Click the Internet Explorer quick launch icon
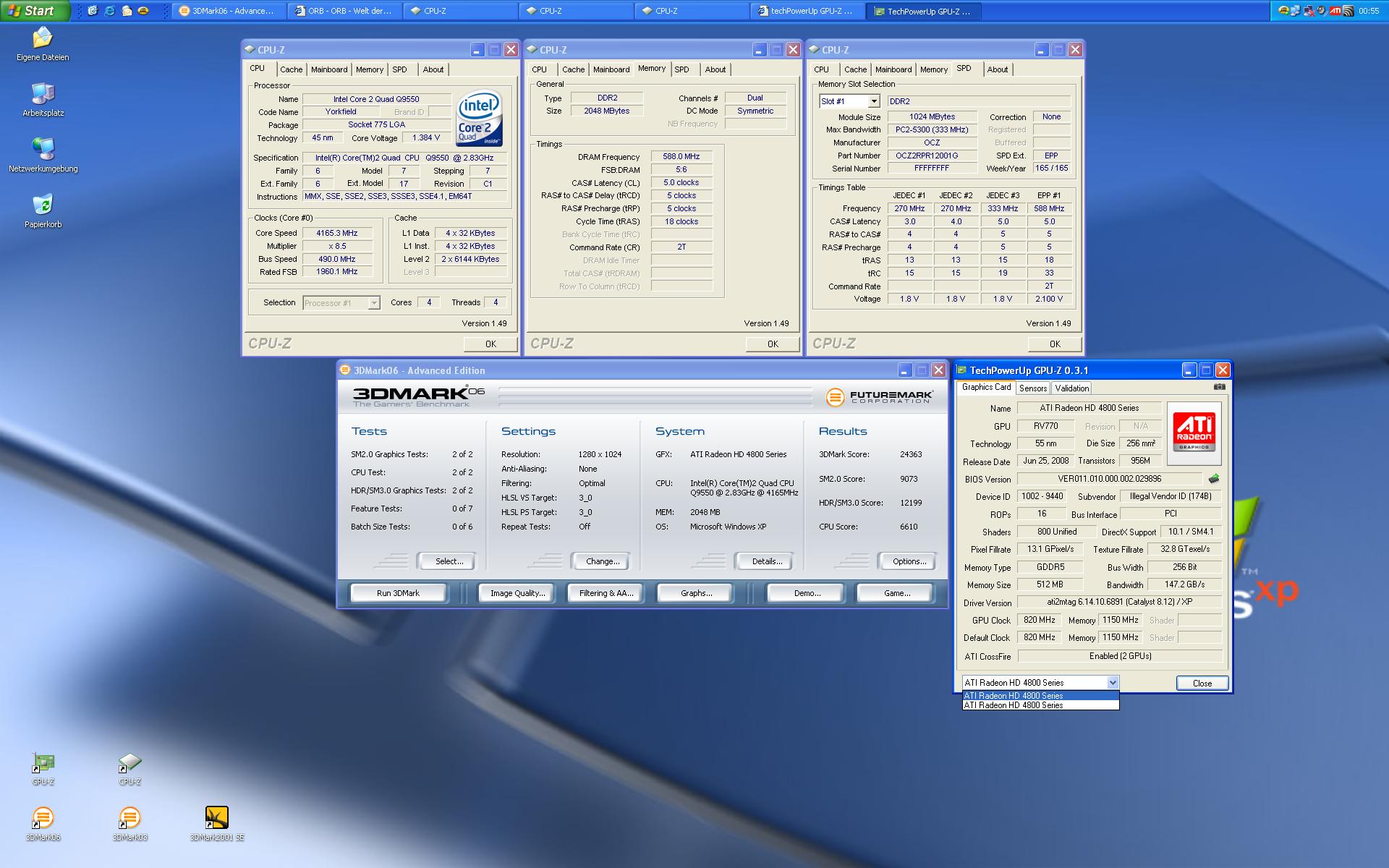This screenshot has width=1389, height=868. click(109, 11)
